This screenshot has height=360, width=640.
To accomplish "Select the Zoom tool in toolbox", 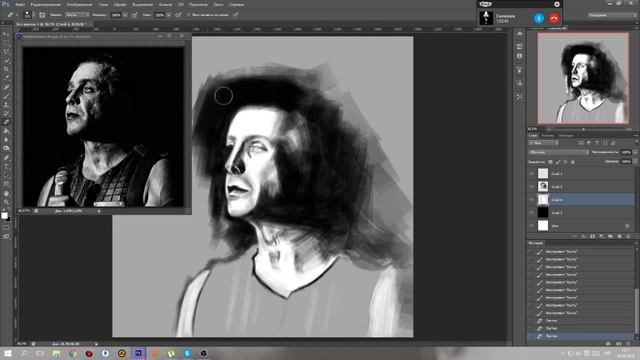I will click(x=6, y=202).
